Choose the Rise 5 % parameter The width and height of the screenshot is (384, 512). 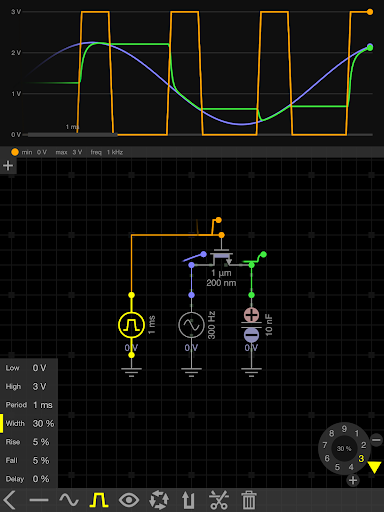pyautogui.click(x=29, y=442)
